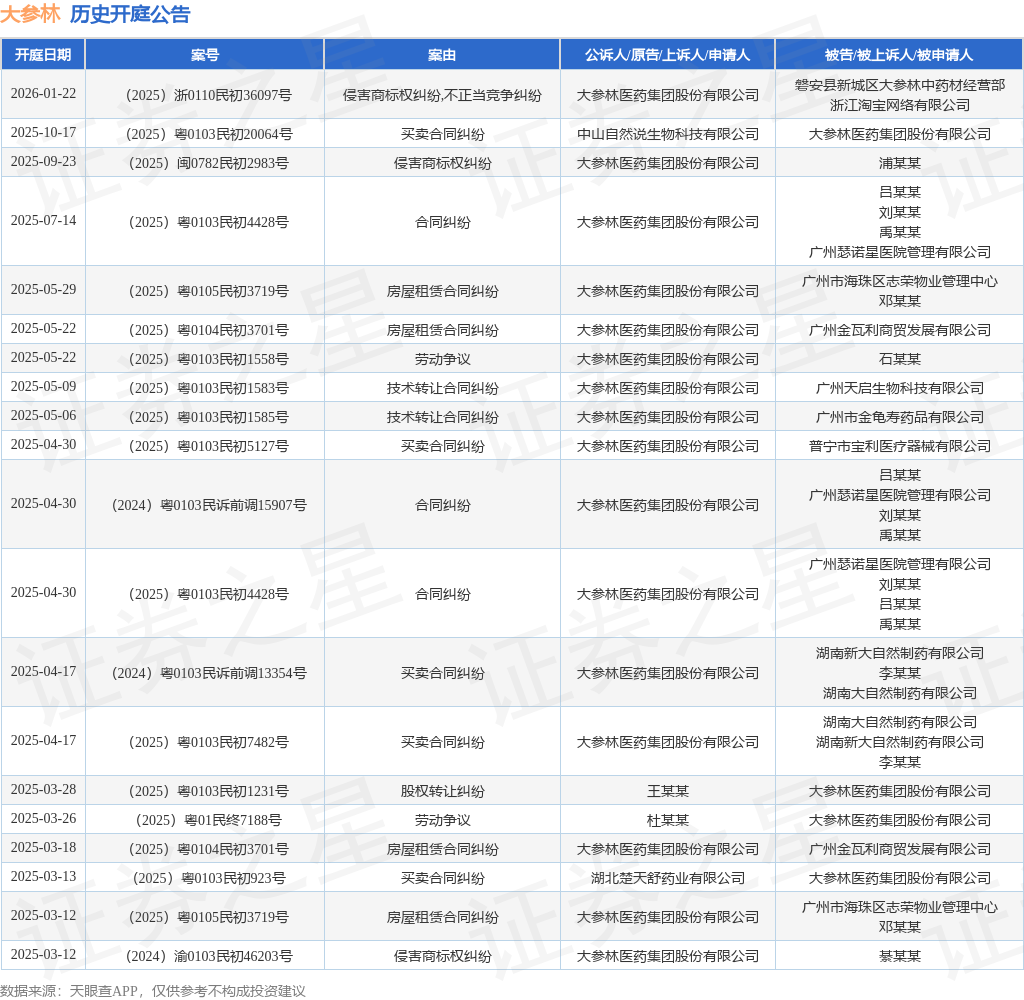Click case number 粤0103民初1585号

(x=209, y=417)
